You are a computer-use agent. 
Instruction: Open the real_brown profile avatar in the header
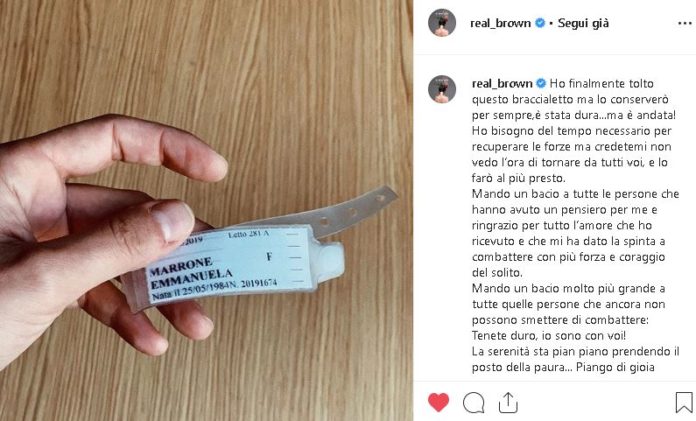[x=442, y=23]
